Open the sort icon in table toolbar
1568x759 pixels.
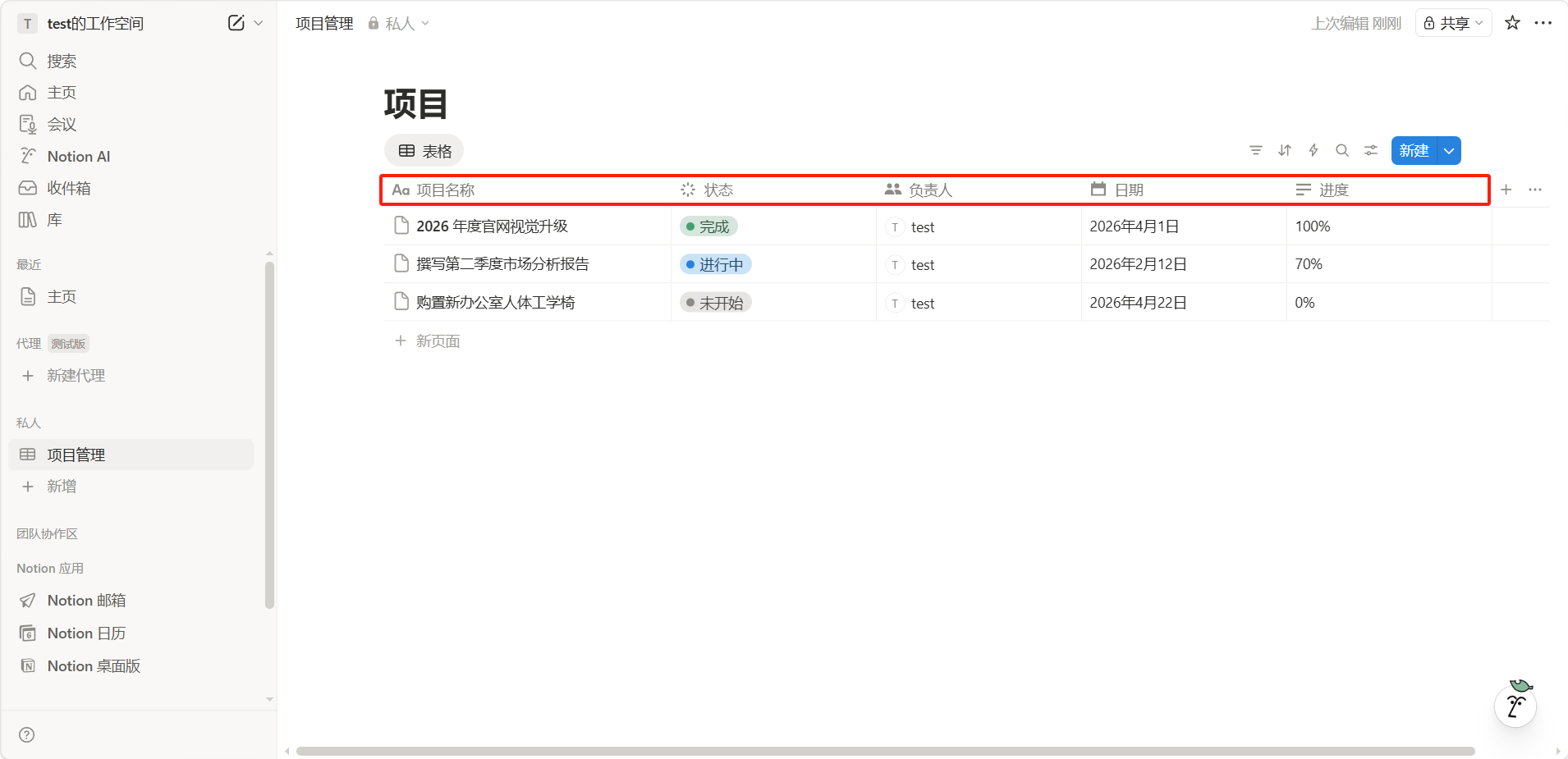click(1285, 150)
